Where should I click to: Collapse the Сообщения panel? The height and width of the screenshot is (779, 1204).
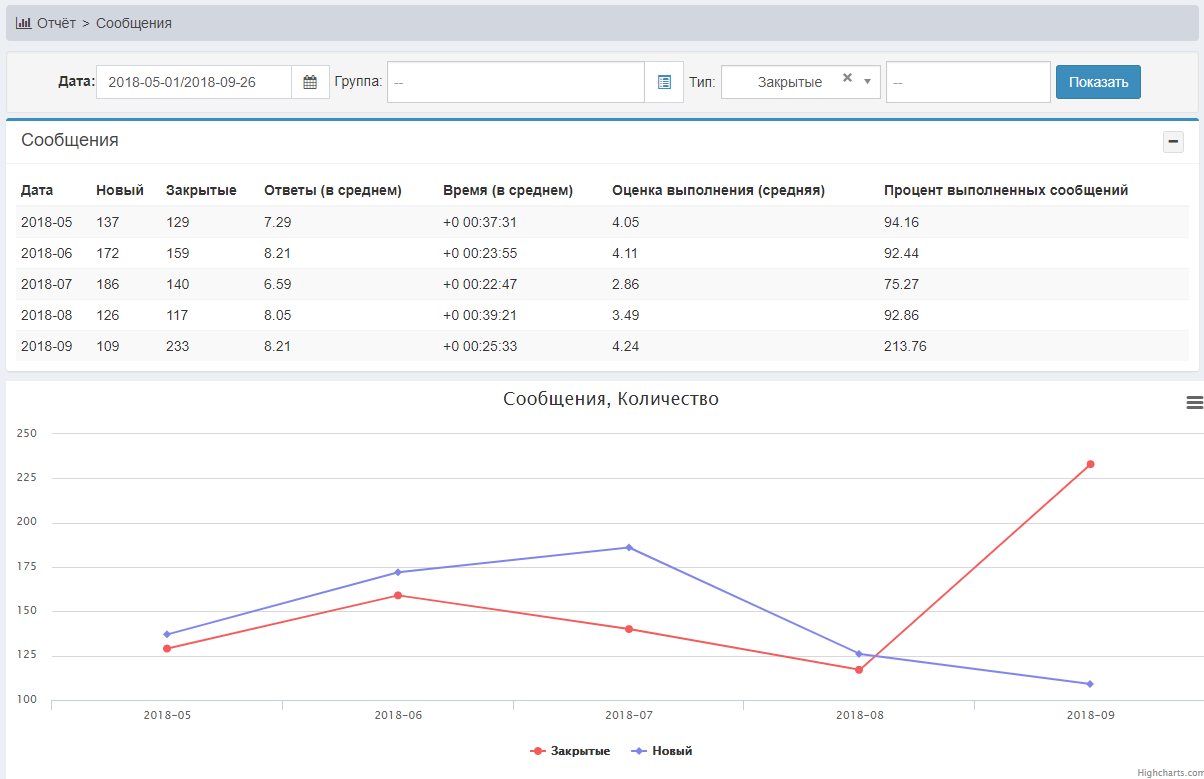click(1173, 142)
